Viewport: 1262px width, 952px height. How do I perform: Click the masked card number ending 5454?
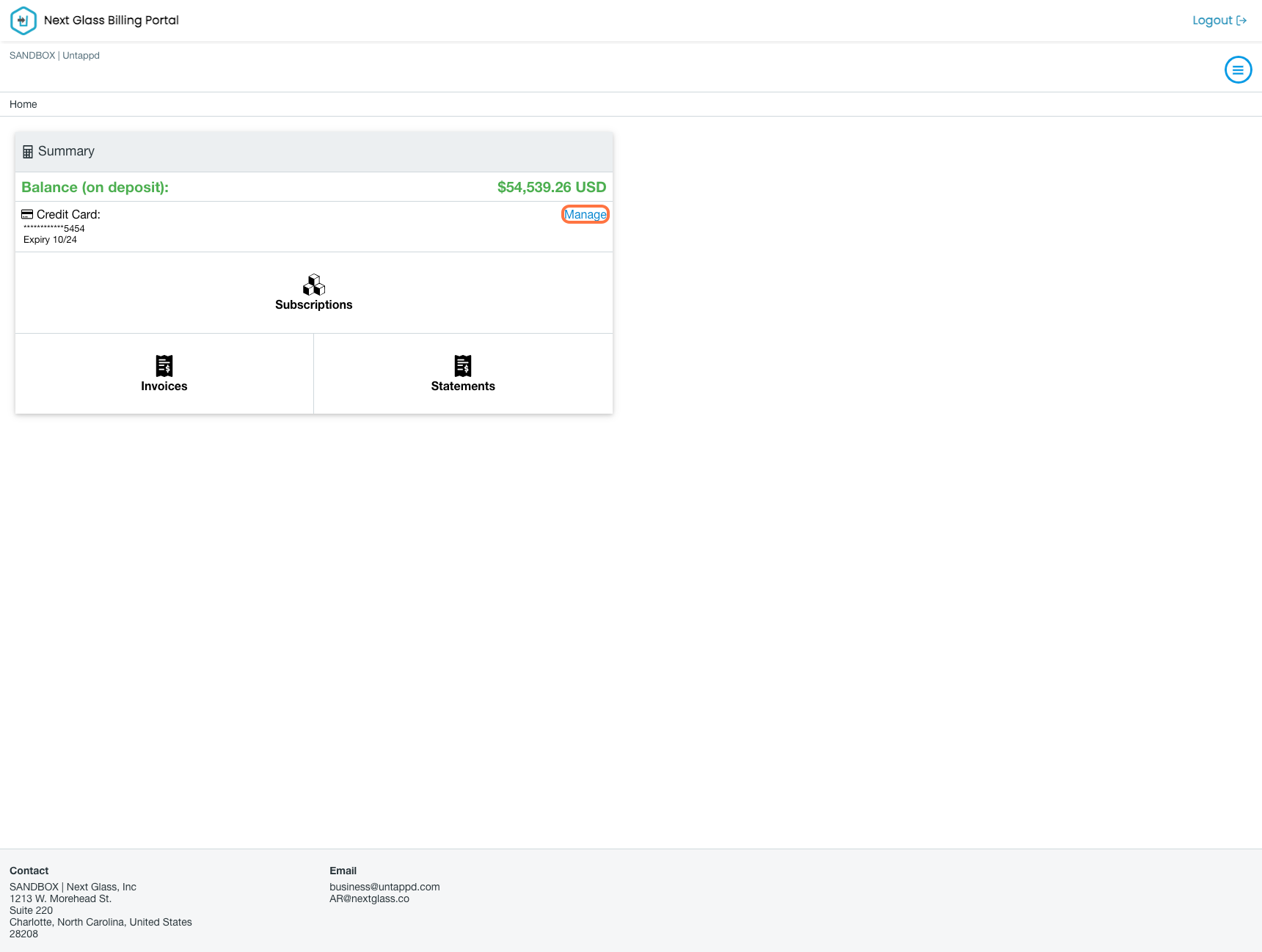54,229
